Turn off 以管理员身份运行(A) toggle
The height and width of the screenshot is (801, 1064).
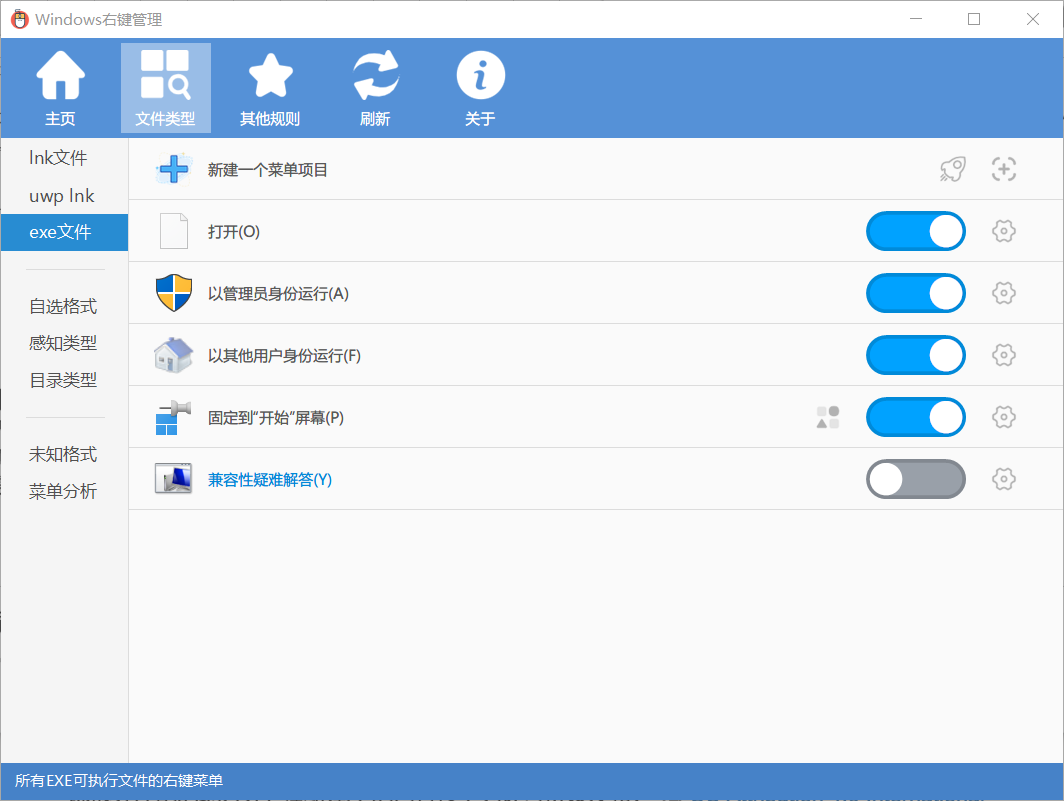tap(915, 294)
